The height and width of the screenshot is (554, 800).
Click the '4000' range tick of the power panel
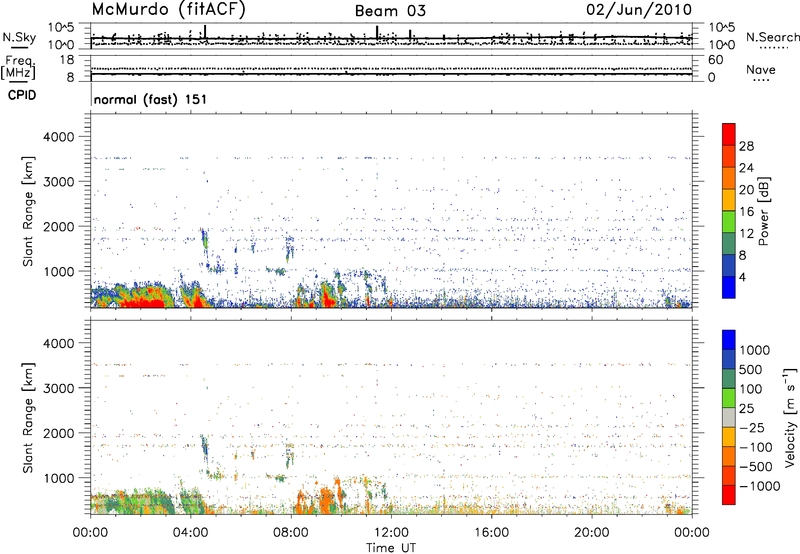[59, 137]
